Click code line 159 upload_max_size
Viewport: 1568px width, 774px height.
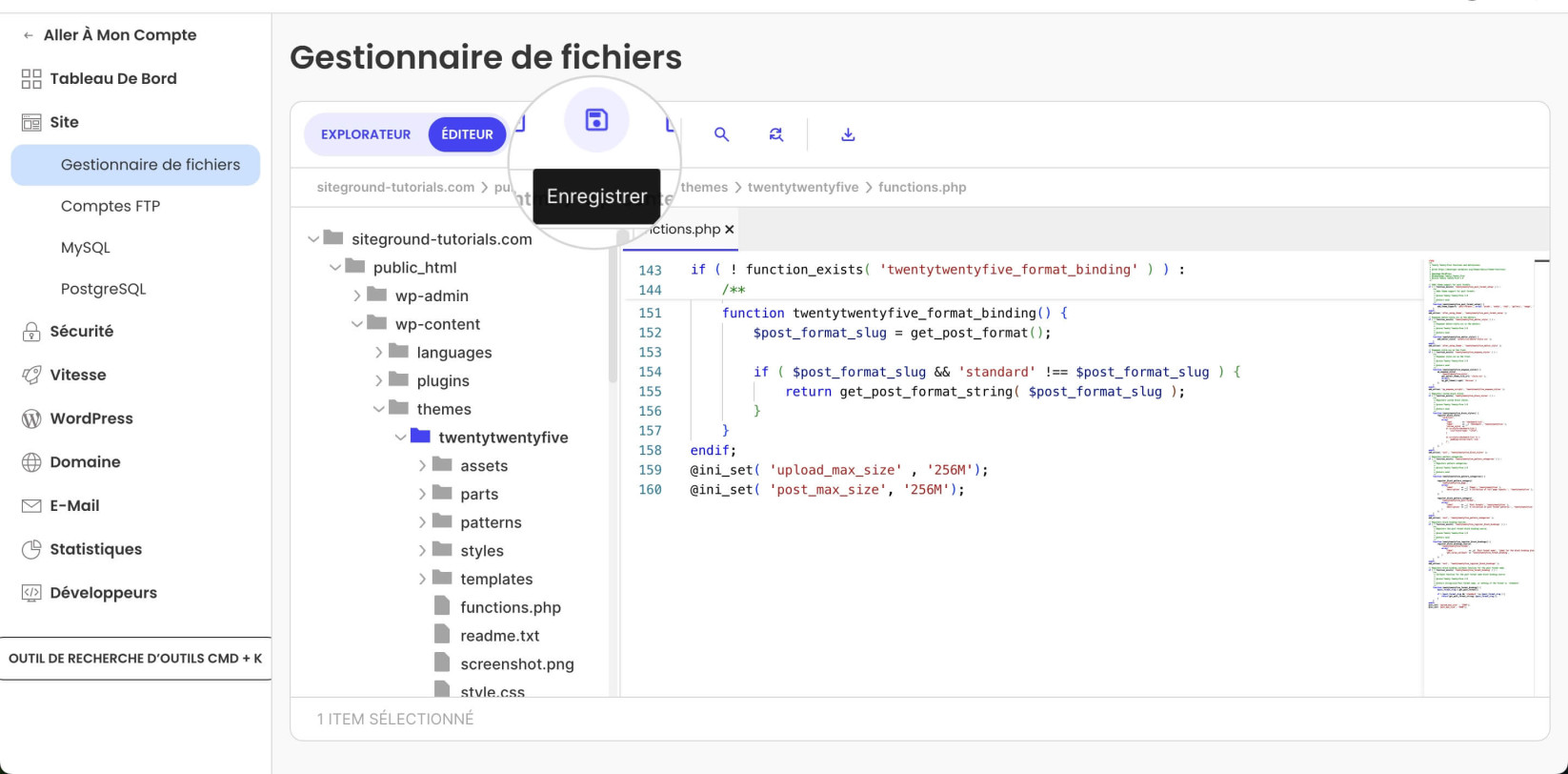pos(839,470)
